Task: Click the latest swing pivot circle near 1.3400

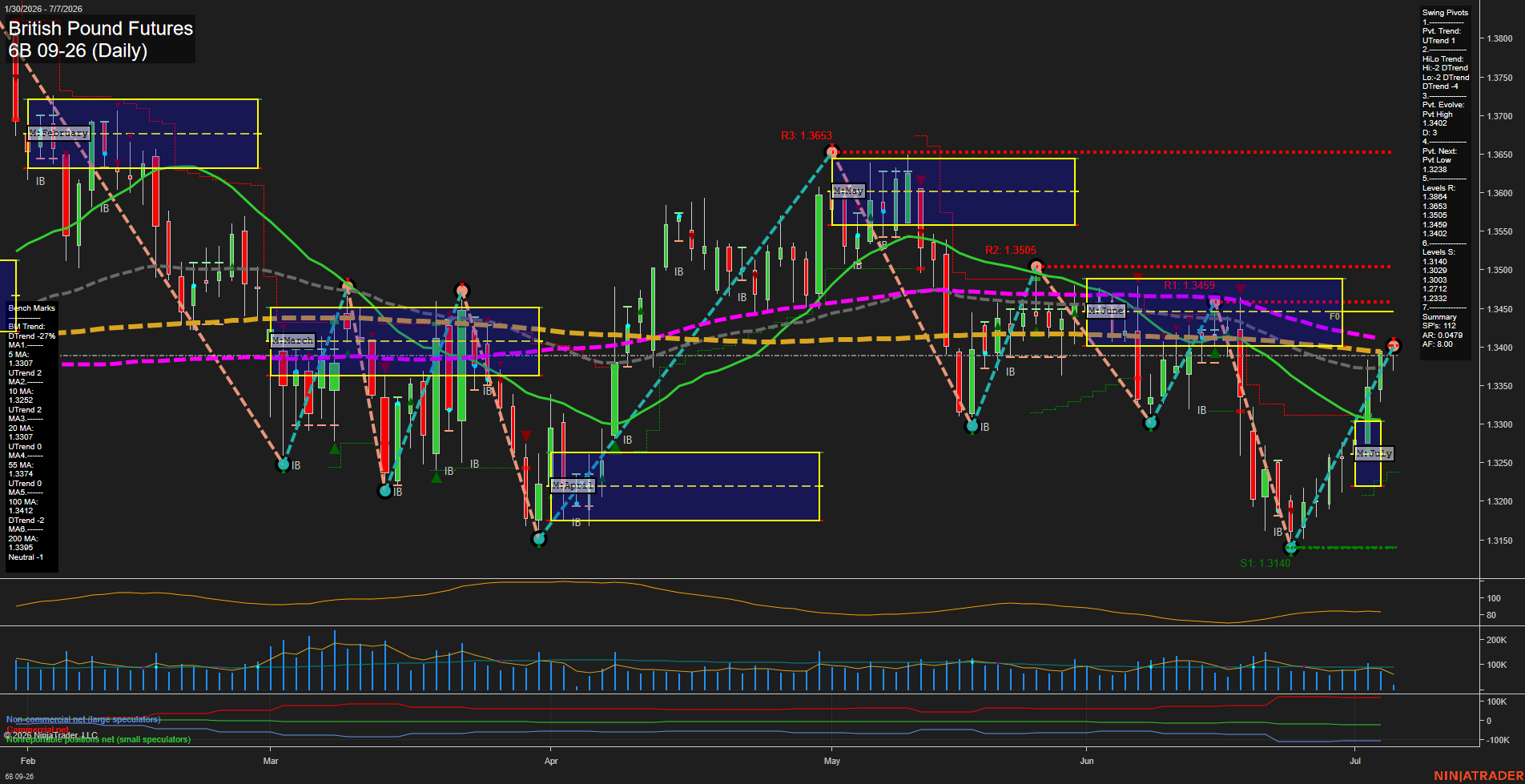Action: coord(1394,346)
